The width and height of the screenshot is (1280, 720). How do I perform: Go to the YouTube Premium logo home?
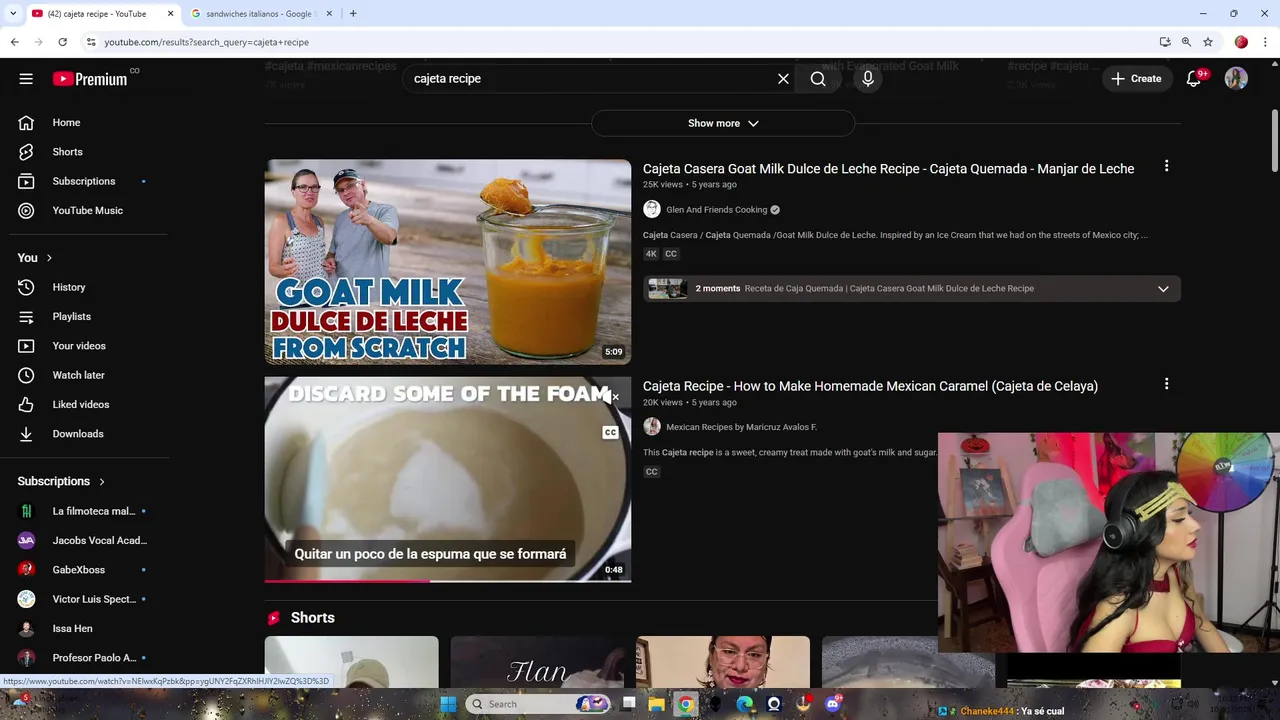pos(90,79)
